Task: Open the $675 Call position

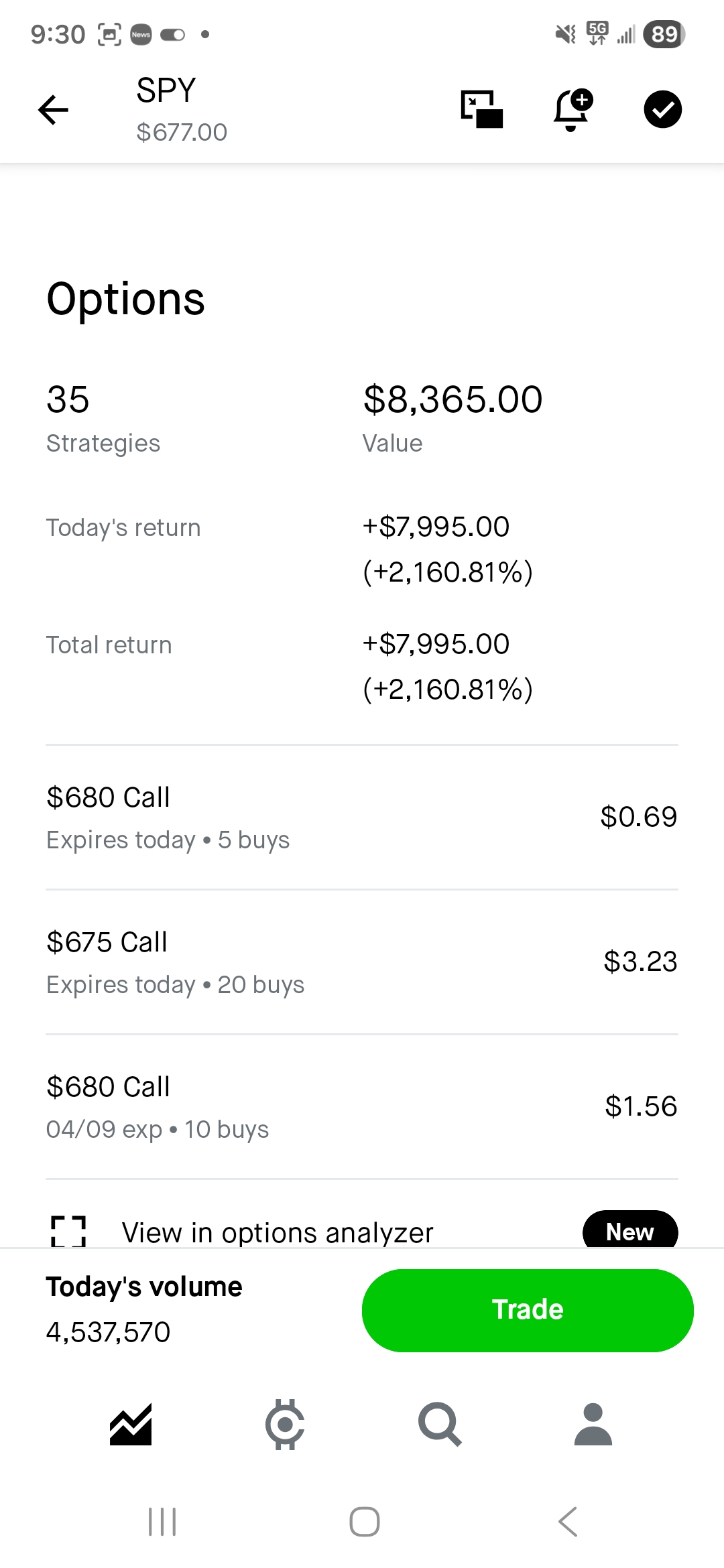Action: tap(362, 962)
